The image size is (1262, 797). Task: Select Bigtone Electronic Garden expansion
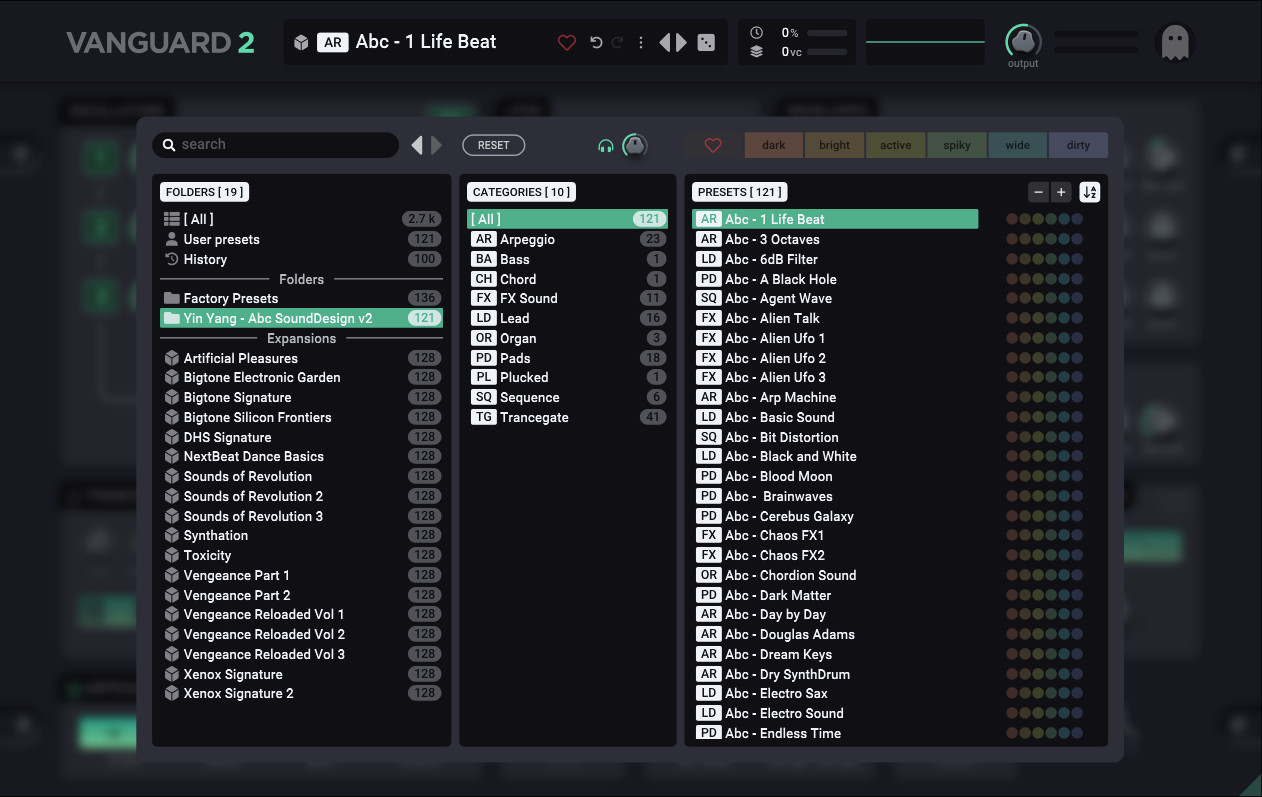(301, 377)
